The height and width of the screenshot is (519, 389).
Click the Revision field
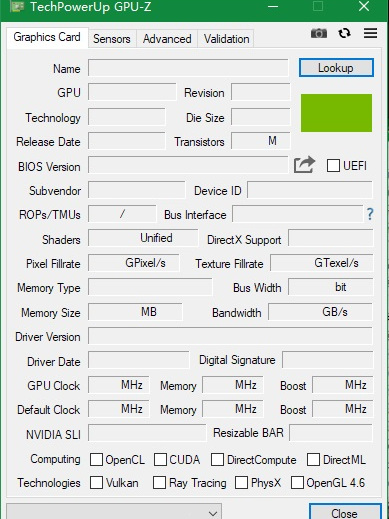pos(261,92)
